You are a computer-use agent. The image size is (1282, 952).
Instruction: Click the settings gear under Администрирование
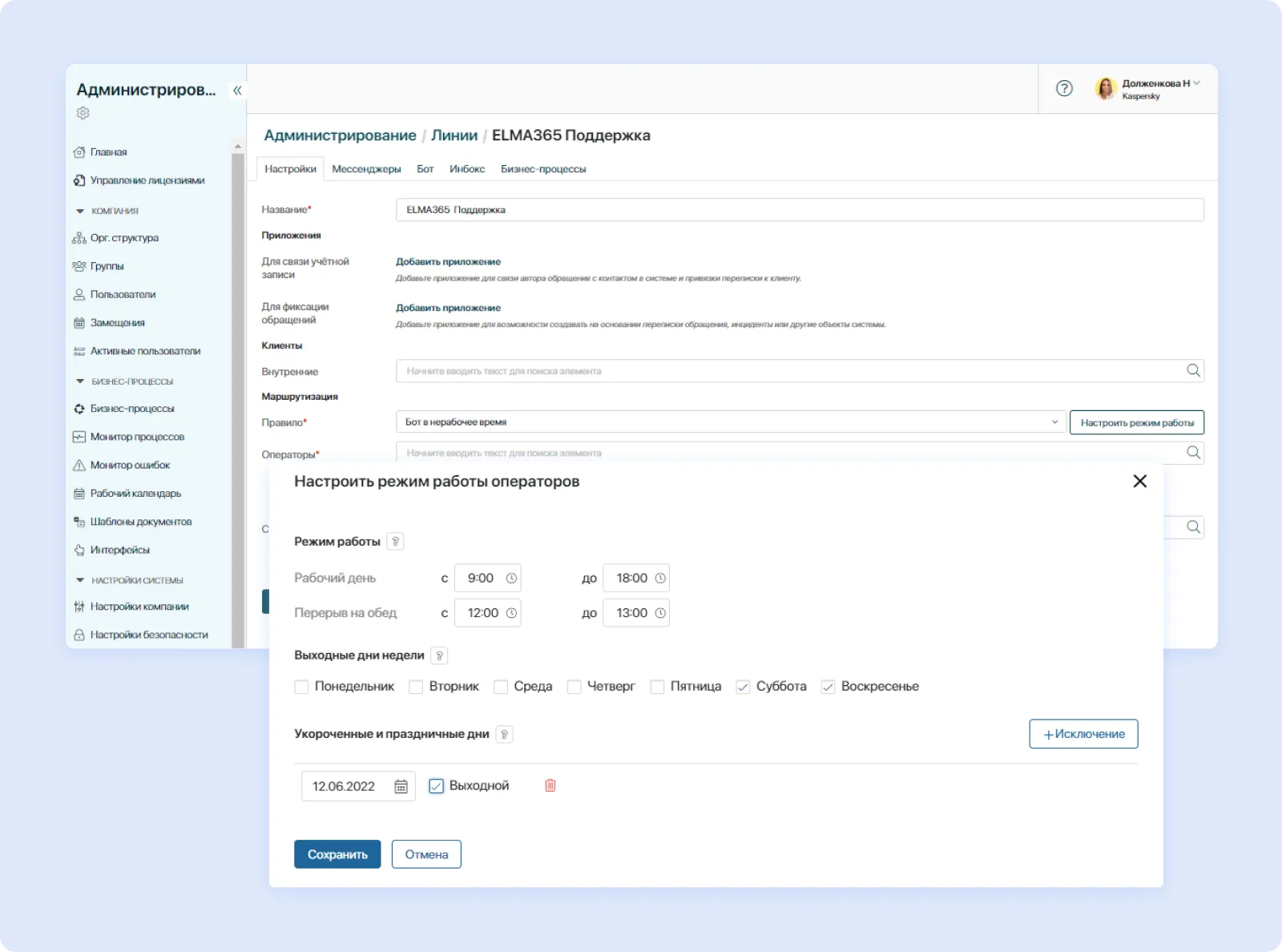point(82,113)
